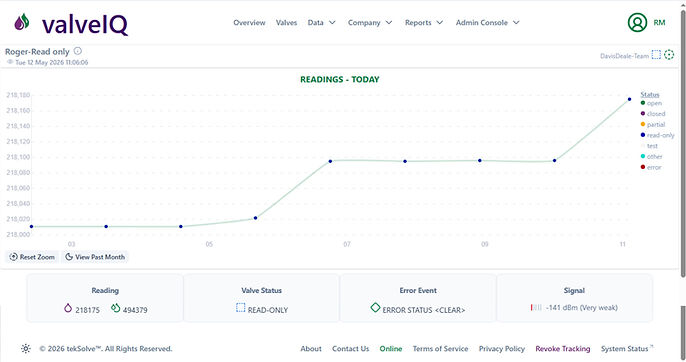Open the Overview page

(x=249, y=22)
